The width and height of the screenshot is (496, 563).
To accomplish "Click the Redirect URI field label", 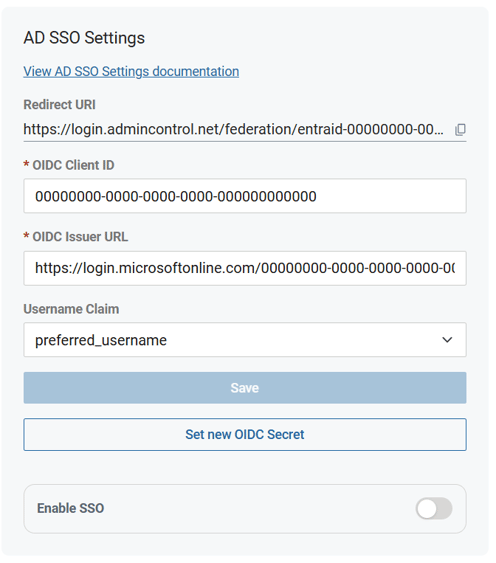I will pos(60,105).
